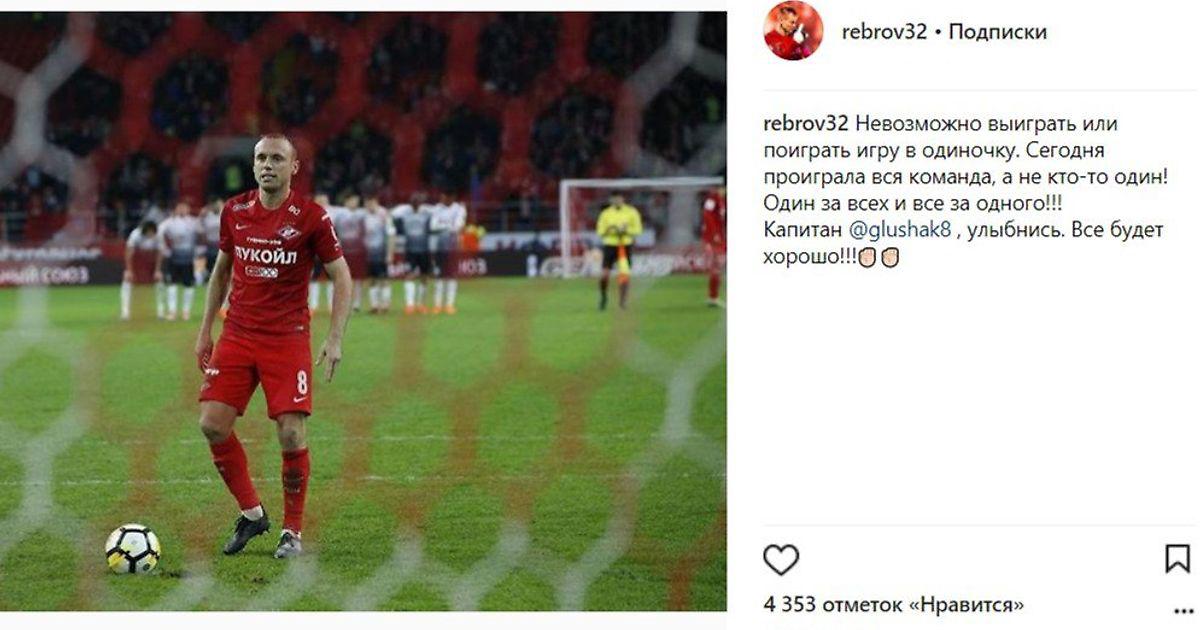The height and width of the screenshot is (630, 1200).
Task: Click the soccer ball in the photo
Action: click(x=132, y=549)
